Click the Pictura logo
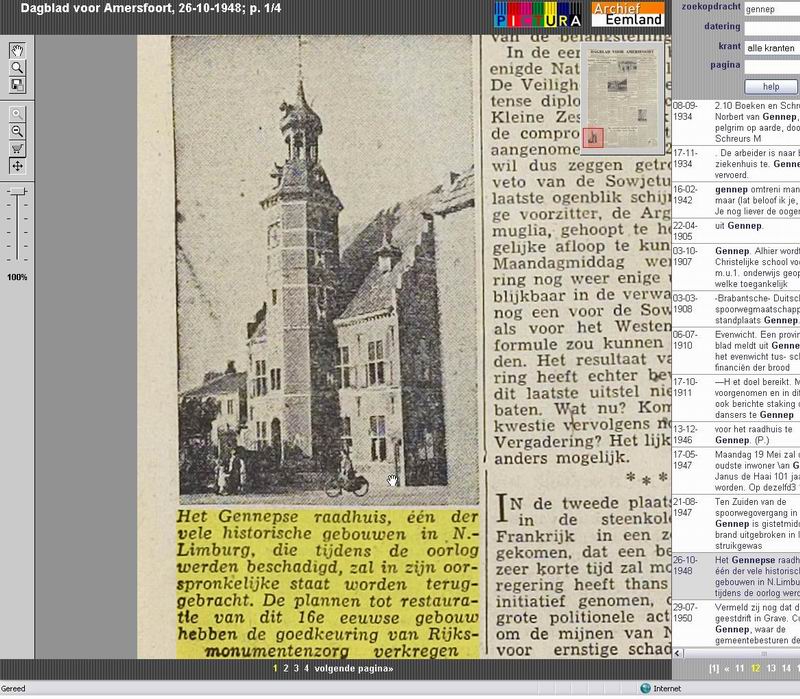Image resolution: width=800 pixels, height=699 pixels. pyautogui.click(x=538, y=14)
